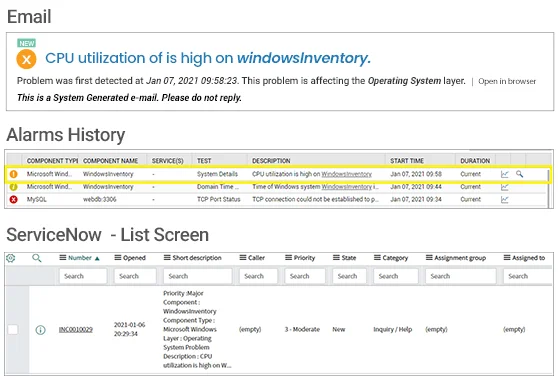Image resolution: width=558 pixels, height=380 pixels.
Task: Sort alarms by COMPONENT TYPE column header
Action: 52,161
